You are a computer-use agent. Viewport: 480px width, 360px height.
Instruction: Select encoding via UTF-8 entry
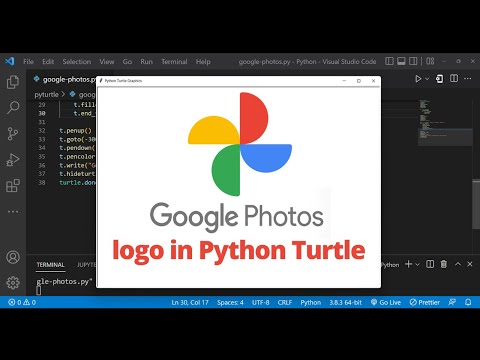pos(261,302)
